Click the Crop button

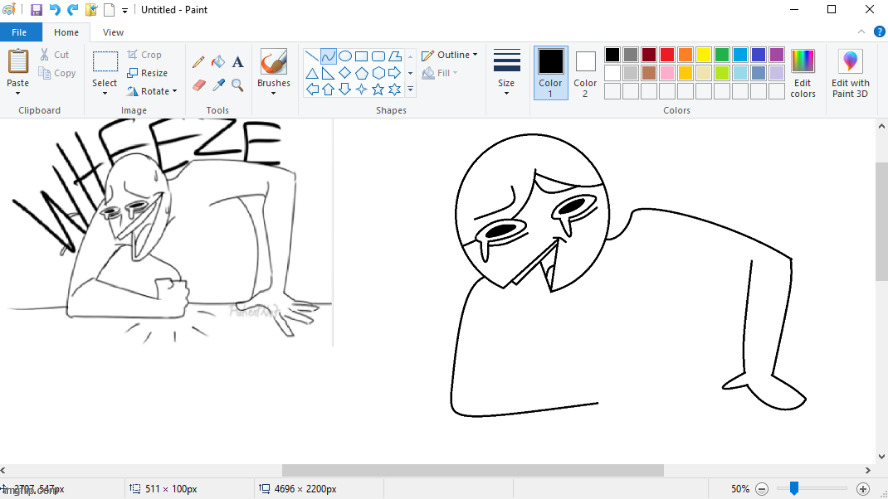click(x=144, y=54)
